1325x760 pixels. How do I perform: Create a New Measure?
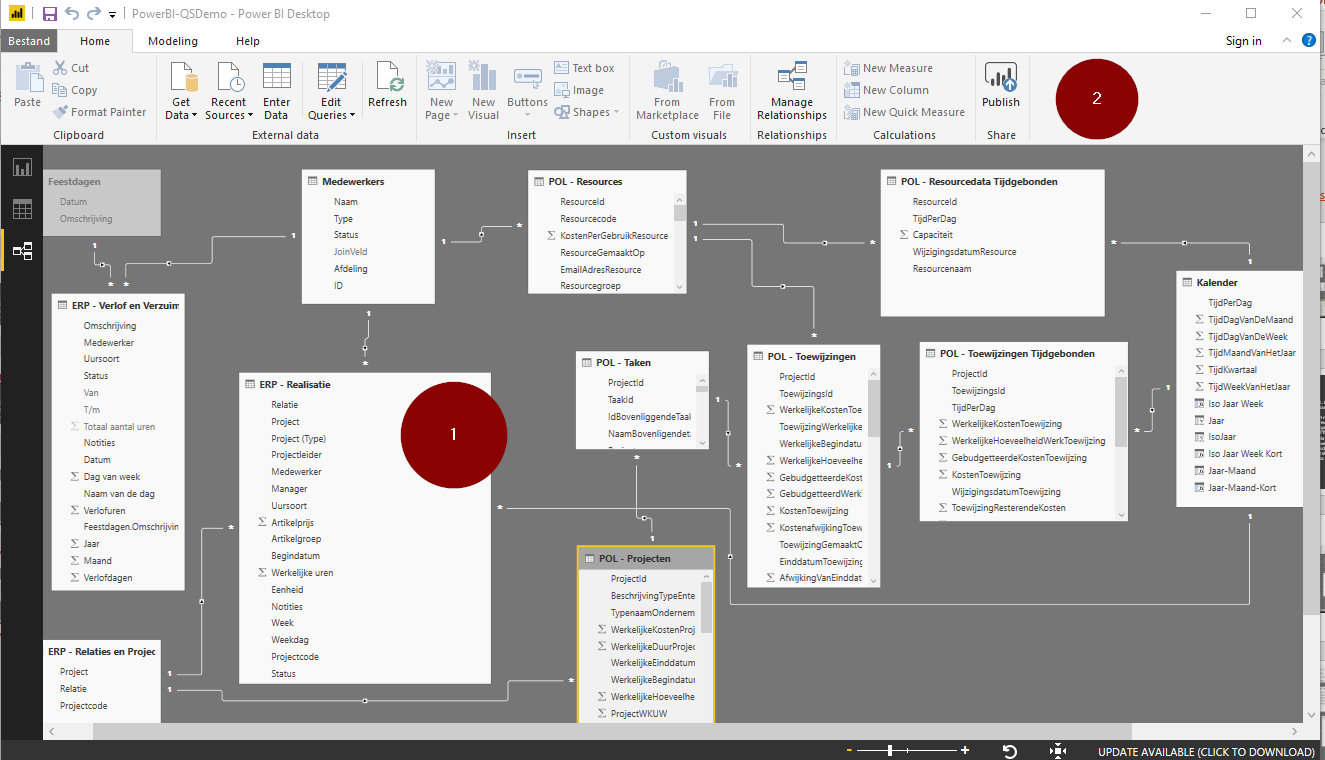[889, 68]
